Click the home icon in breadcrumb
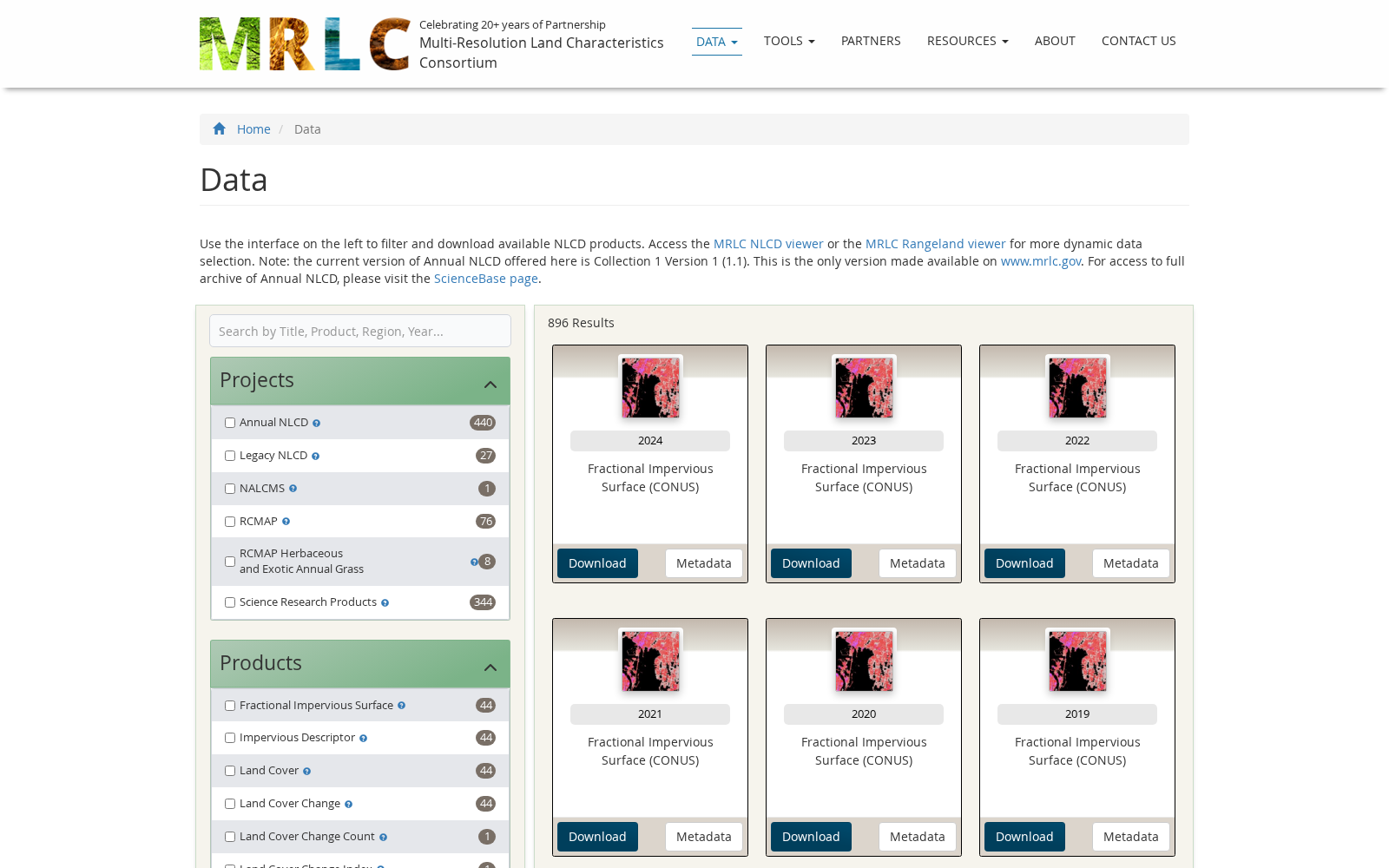 pyautogui.click(x=220, y=128)
